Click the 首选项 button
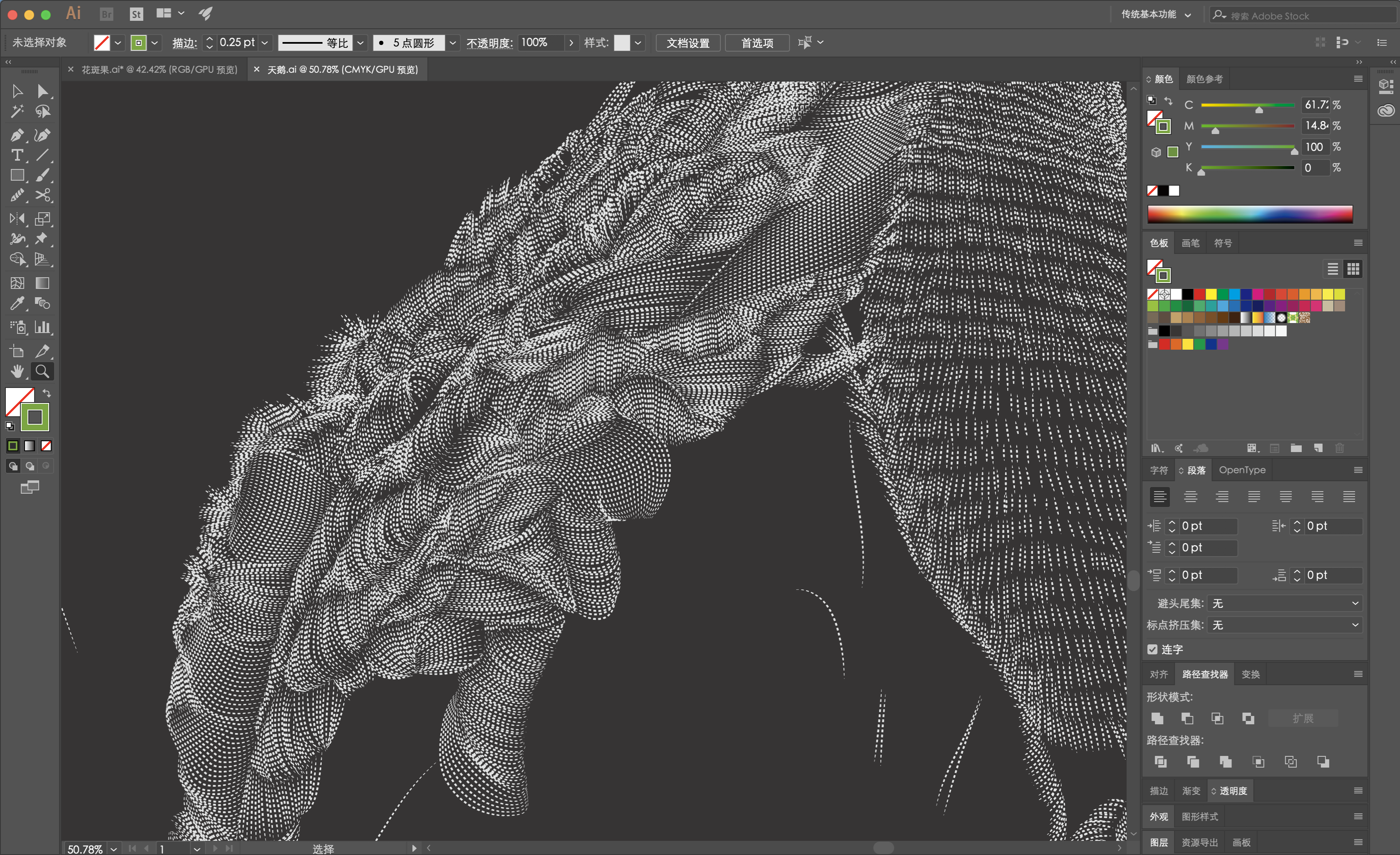The width and height of the screenshot is (1400, 855). click(757, 42)
